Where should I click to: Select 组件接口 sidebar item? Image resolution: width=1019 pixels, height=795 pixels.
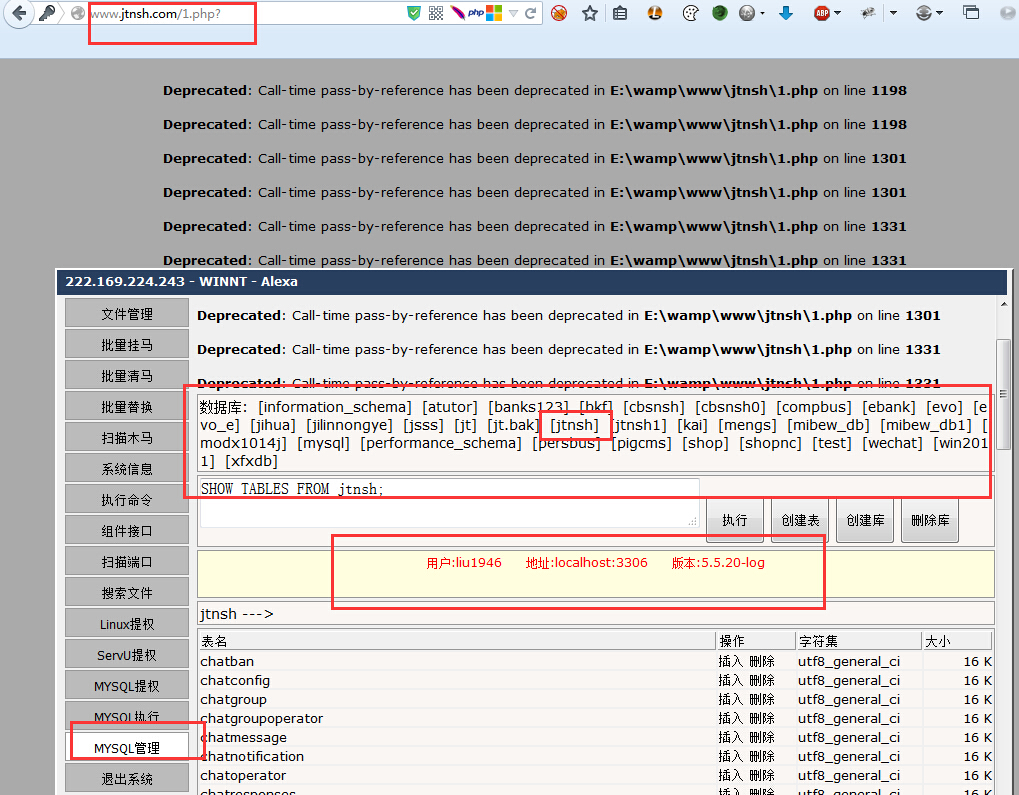[x=127, y=531]
